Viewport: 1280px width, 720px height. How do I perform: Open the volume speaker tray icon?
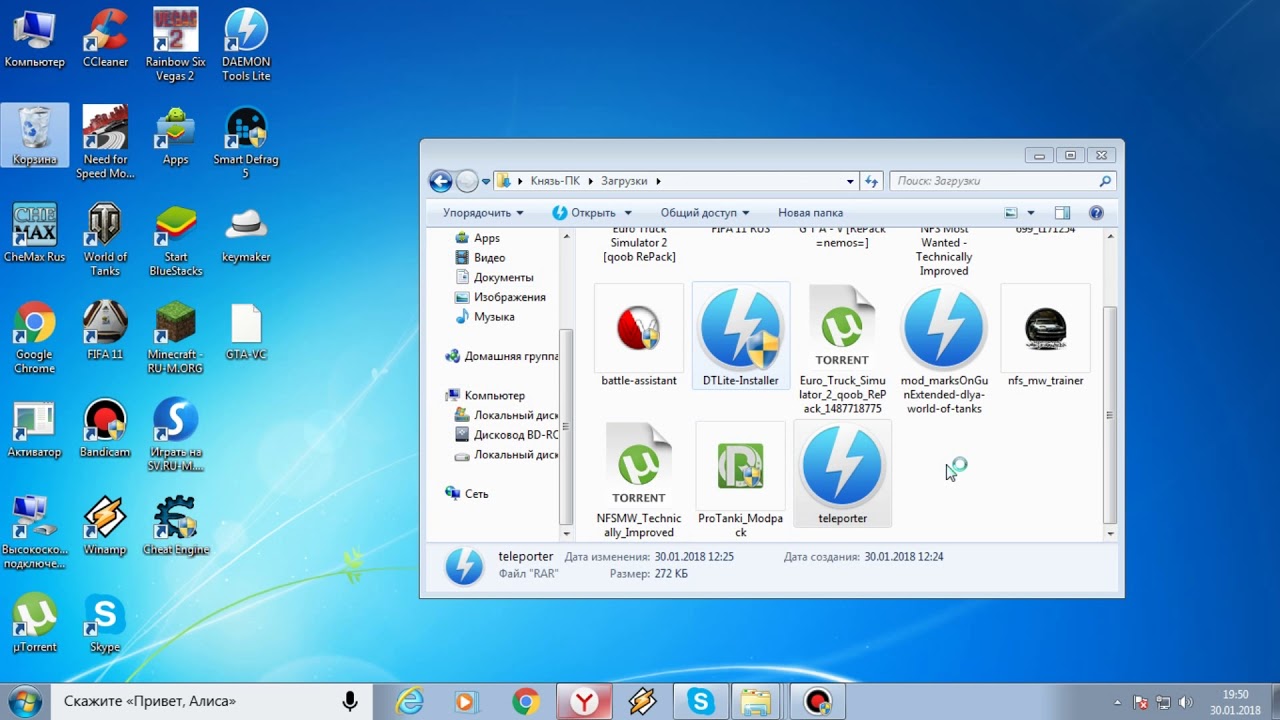pyautogui.click(x=1186, y=702)
